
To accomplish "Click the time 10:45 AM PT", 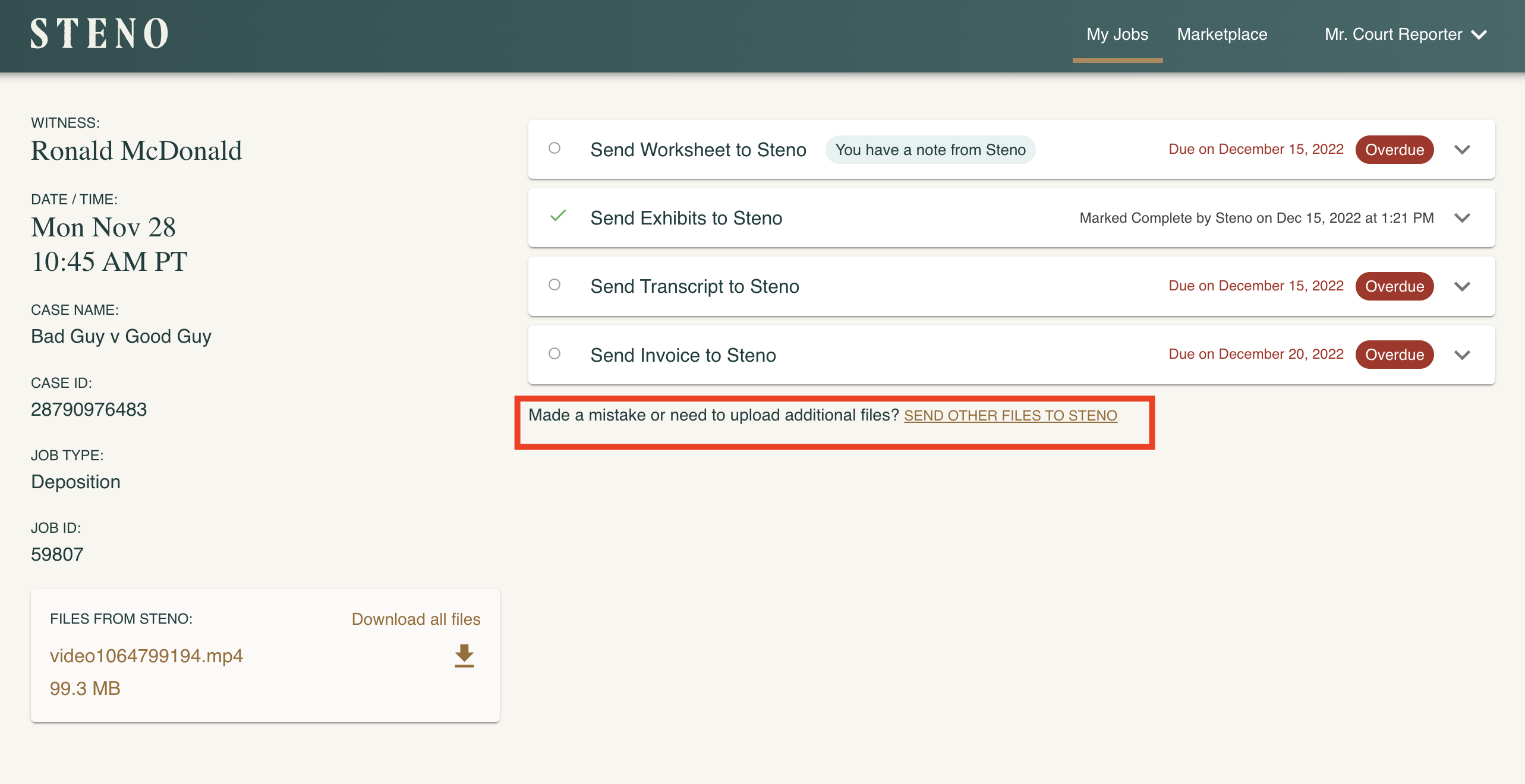I will 109,262.
